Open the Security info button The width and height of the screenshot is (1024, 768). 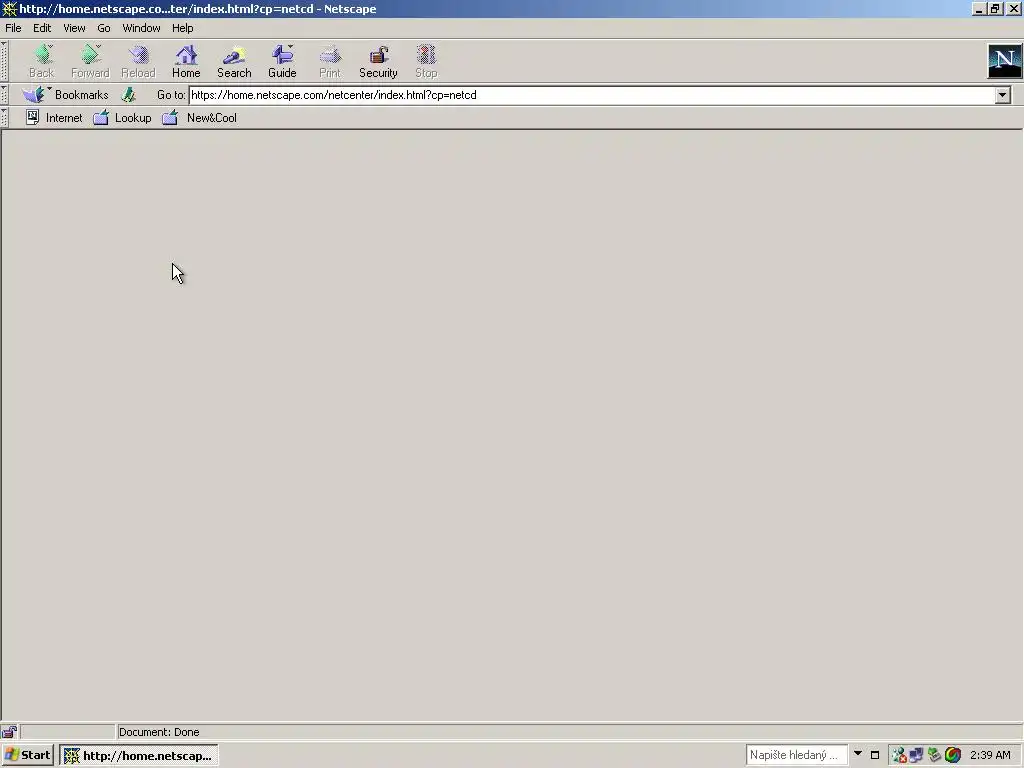tap(378, 61)
